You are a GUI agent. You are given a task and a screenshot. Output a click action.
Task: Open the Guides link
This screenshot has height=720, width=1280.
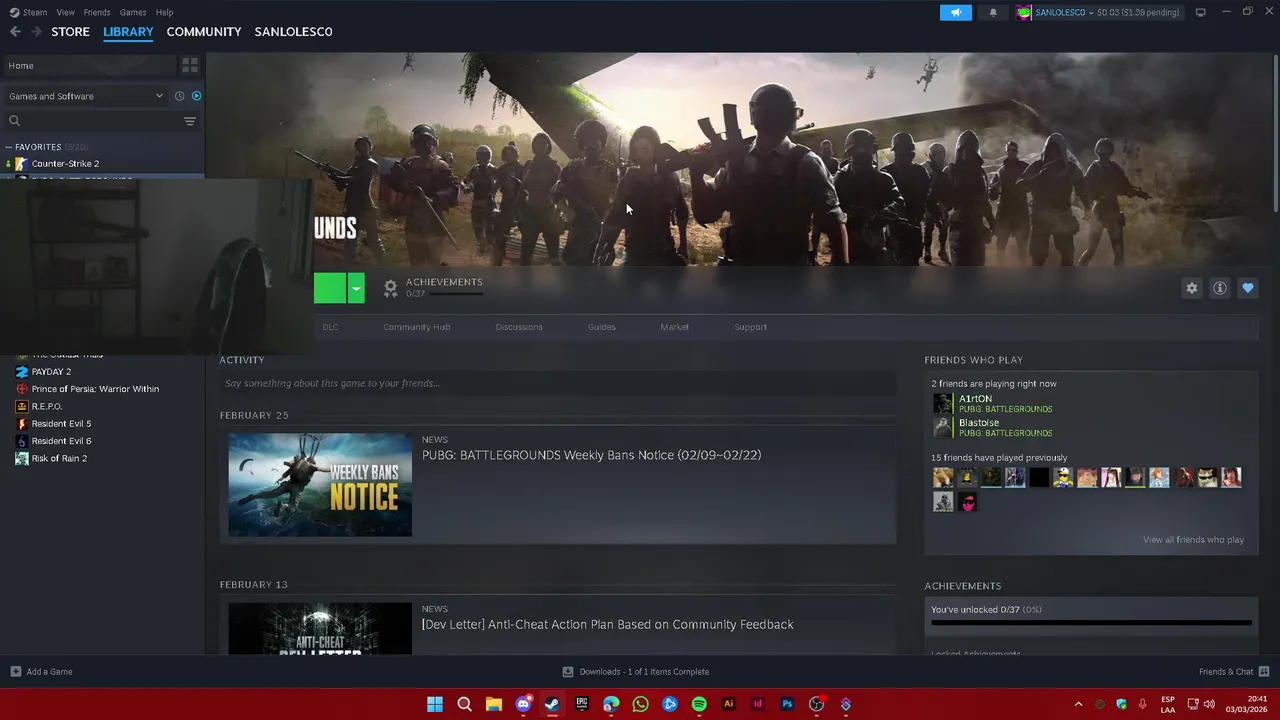pos(602,327)
